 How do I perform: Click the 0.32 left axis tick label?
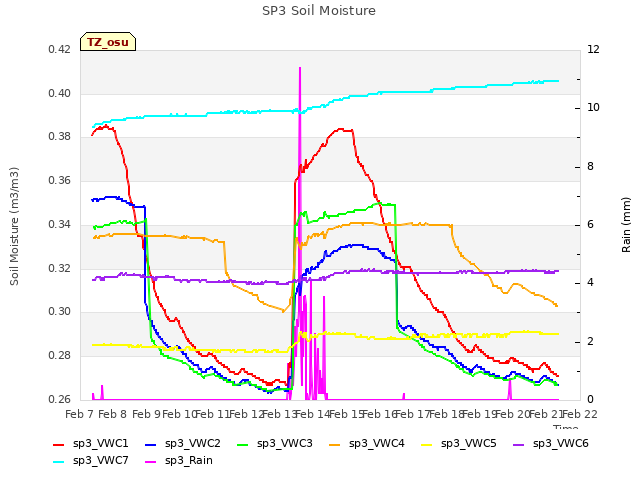(60, 268)
